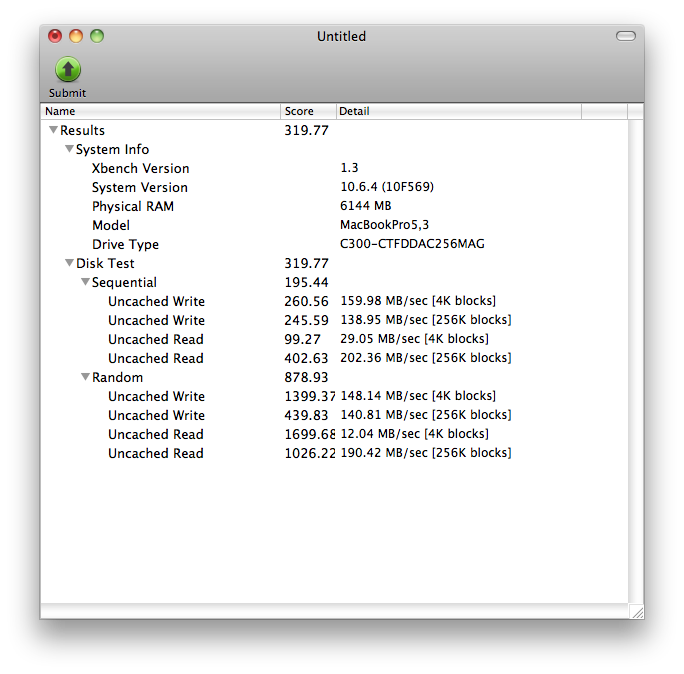The height and width of the screenshot is (674, 684).
Task: Select row with 140.81 MB/sec detail
Action: (x=335, y=415)
